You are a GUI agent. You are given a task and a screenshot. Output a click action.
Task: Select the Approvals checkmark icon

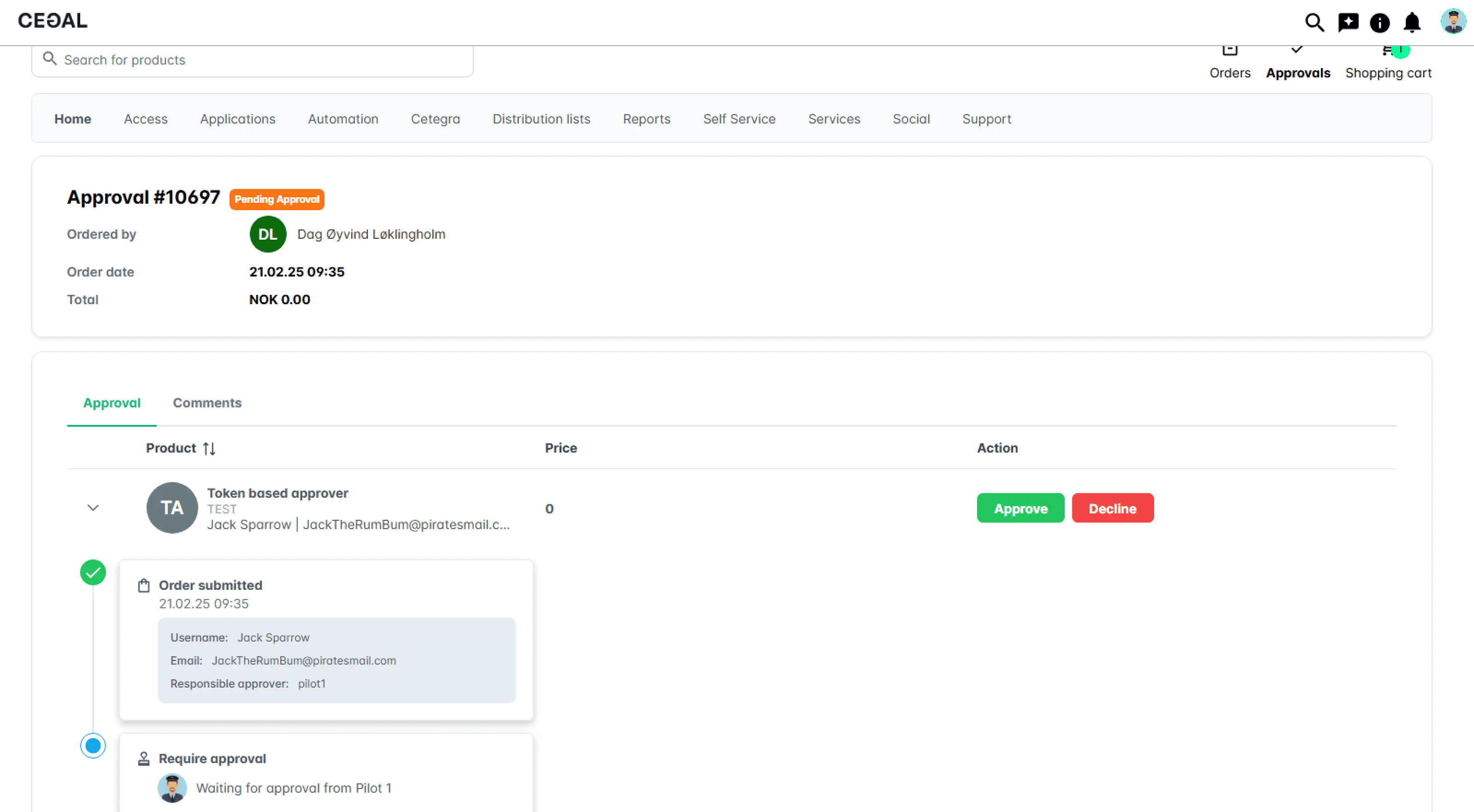click(1297, 50)
